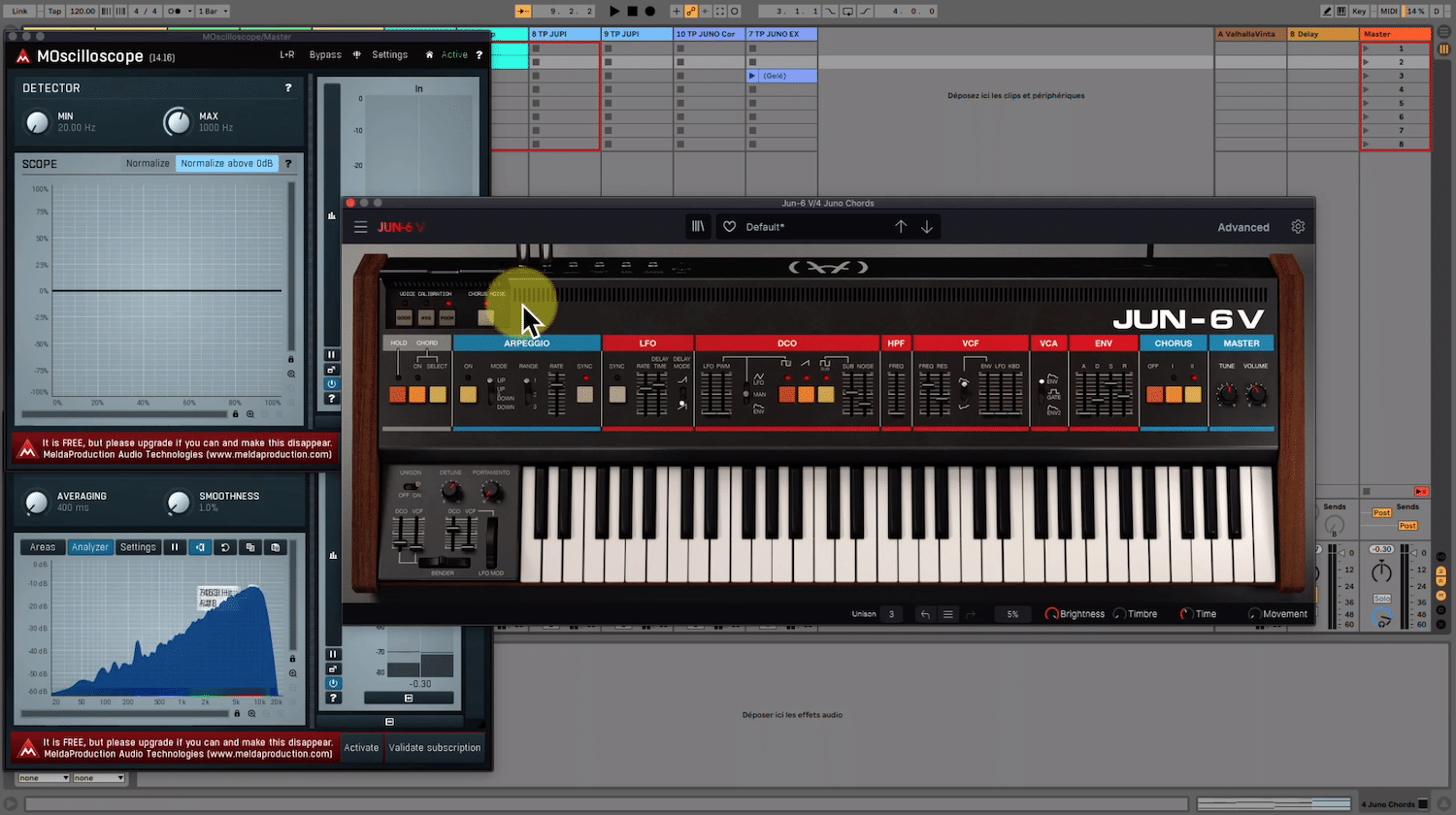Screen dimensions: 1456x815
Task: Toggle Normalize above 0dB in SCOPE
Action: pos(227,164)
